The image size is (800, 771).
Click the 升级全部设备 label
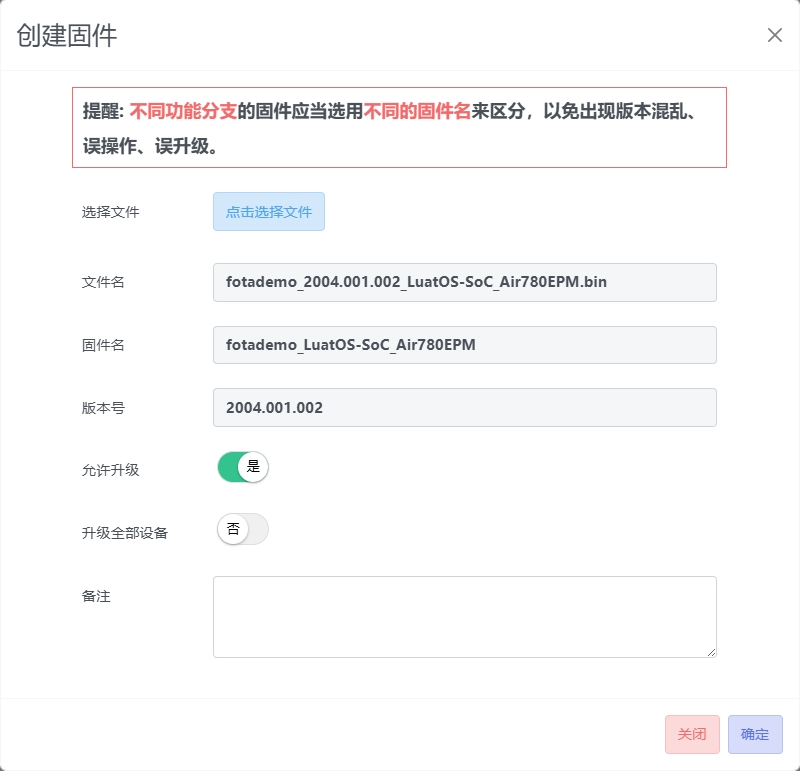coord(124,533)
